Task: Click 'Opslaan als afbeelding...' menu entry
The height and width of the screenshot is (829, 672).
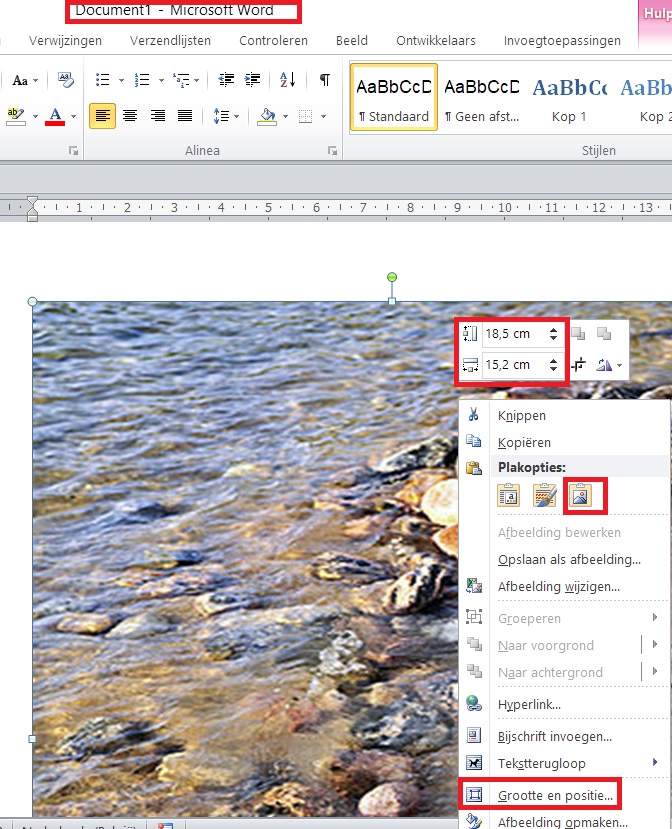Action: coord(569,559)
